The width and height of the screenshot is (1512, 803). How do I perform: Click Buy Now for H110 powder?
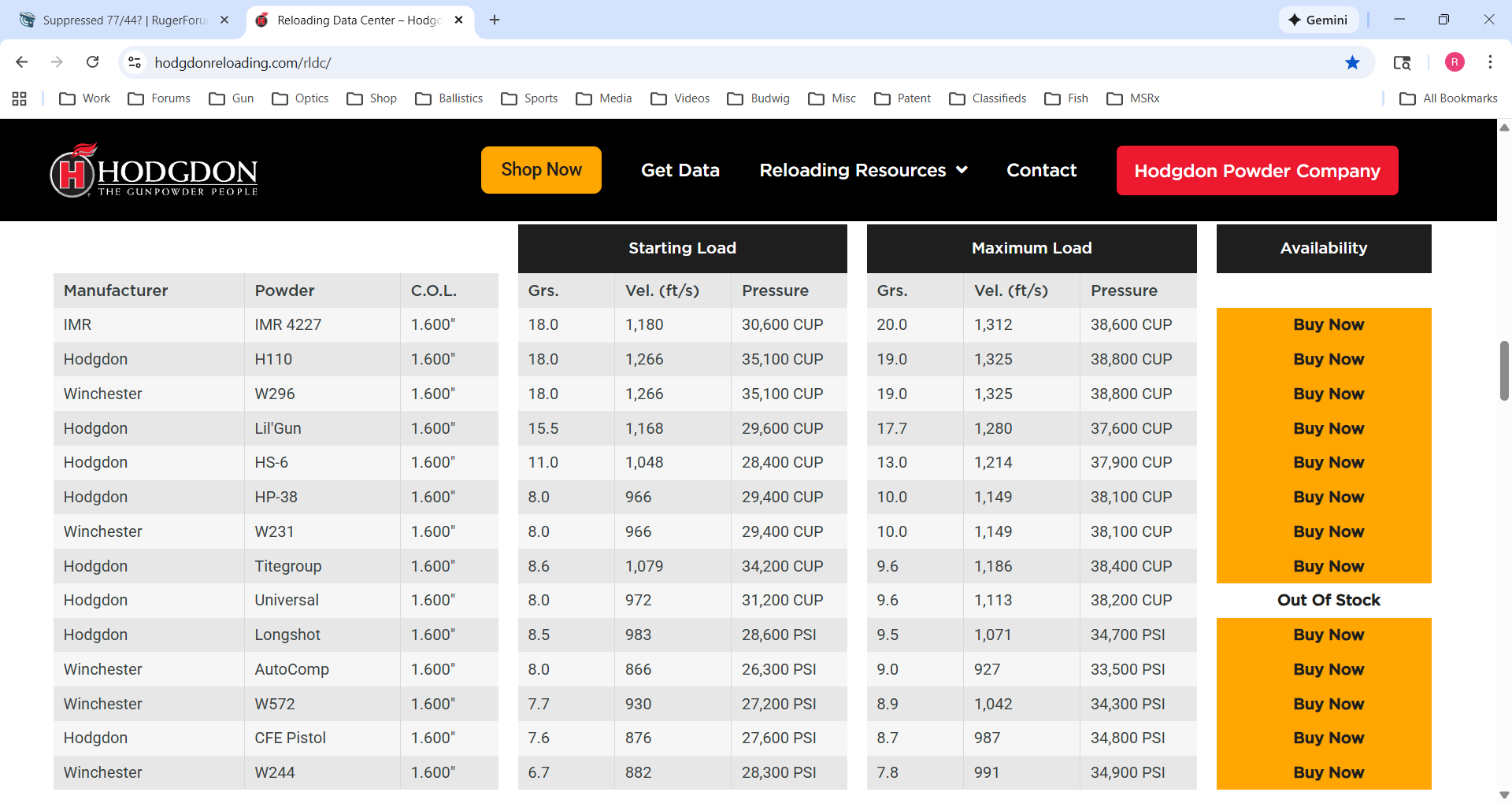pyautogui.click(x=1328, y=360)
